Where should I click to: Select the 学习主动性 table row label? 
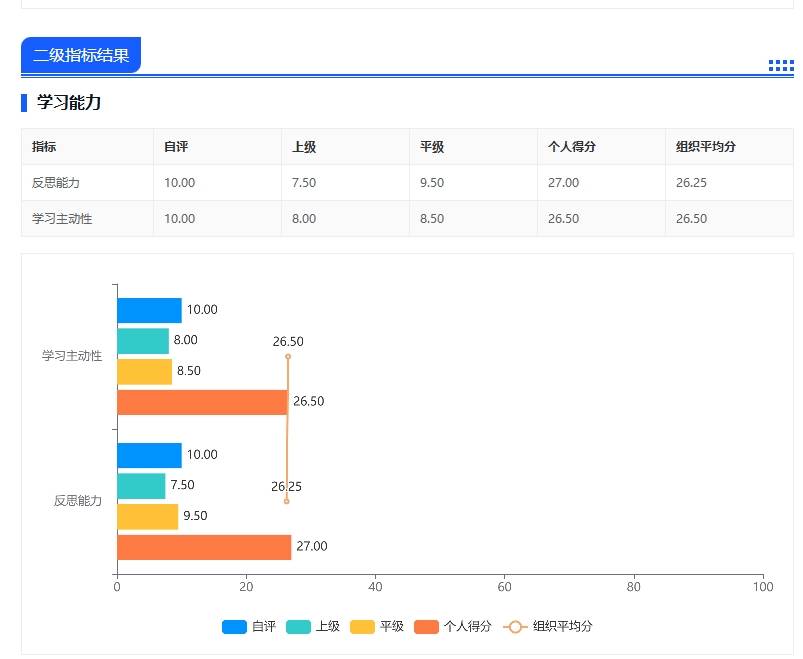(x=62, y=219)
